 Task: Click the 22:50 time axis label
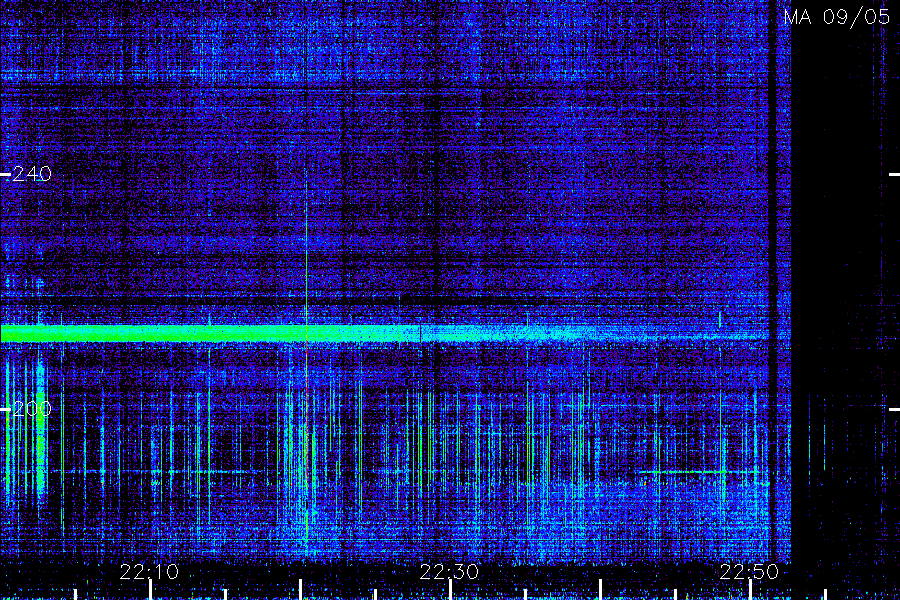coord(750,572)
